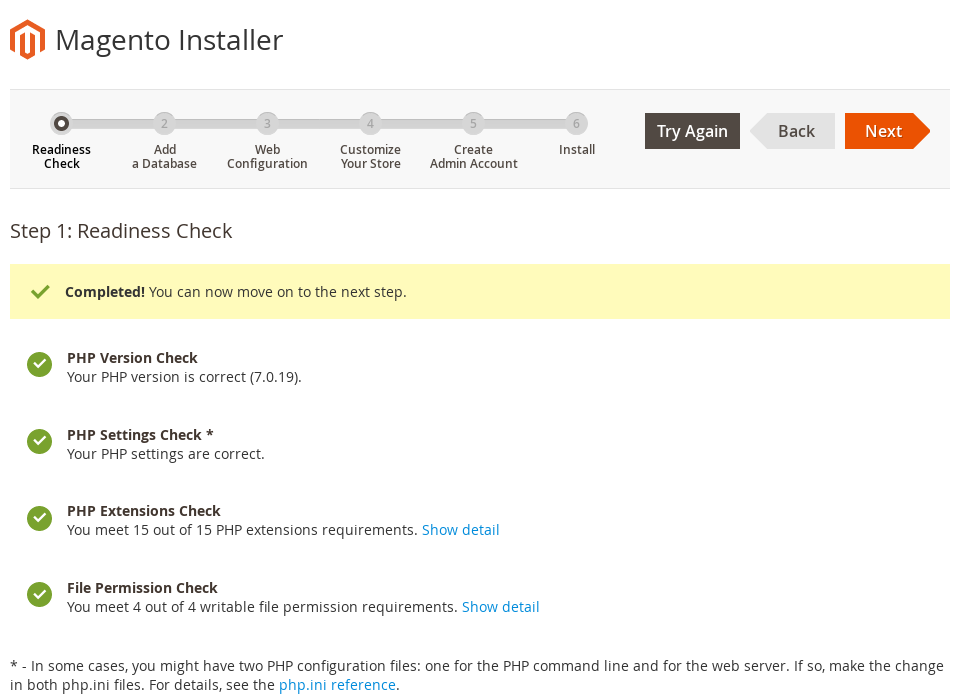Select step 3 Web Configuration circle

pos(267,123)
